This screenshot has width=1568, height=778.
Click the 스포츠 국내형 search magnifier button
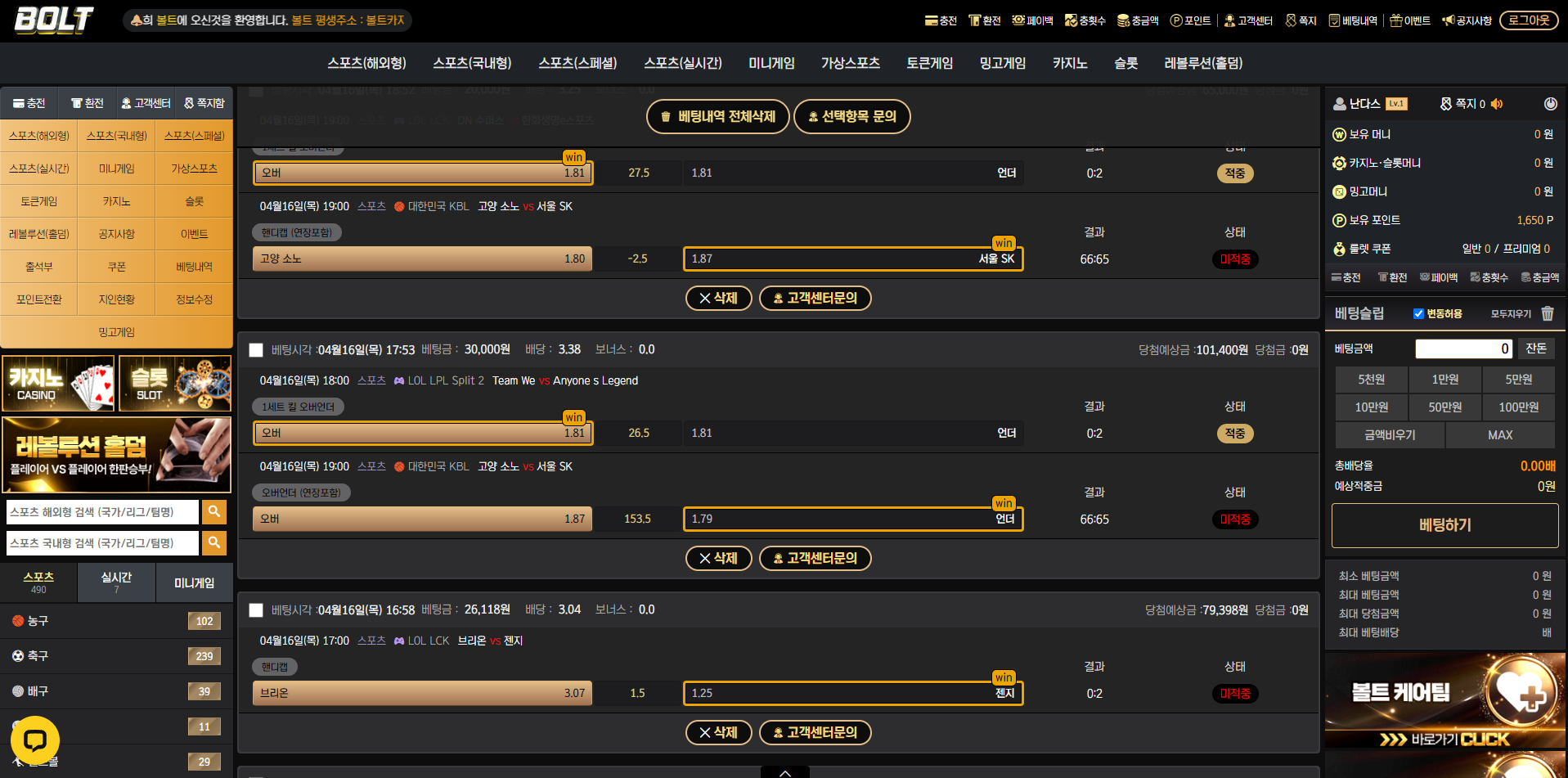[x=214, y=542]
